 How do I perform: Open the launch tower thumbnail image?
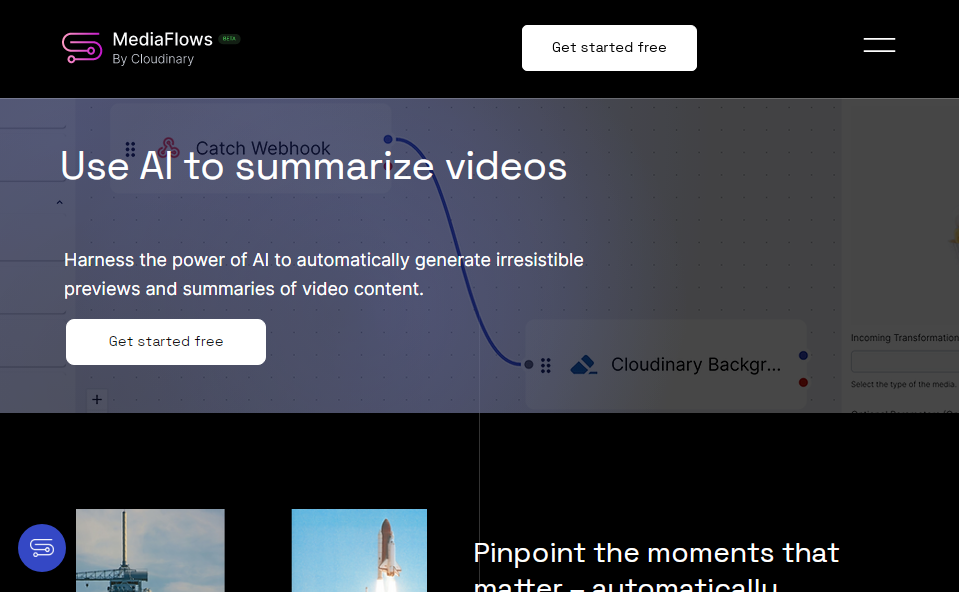[x=150, y=550]
